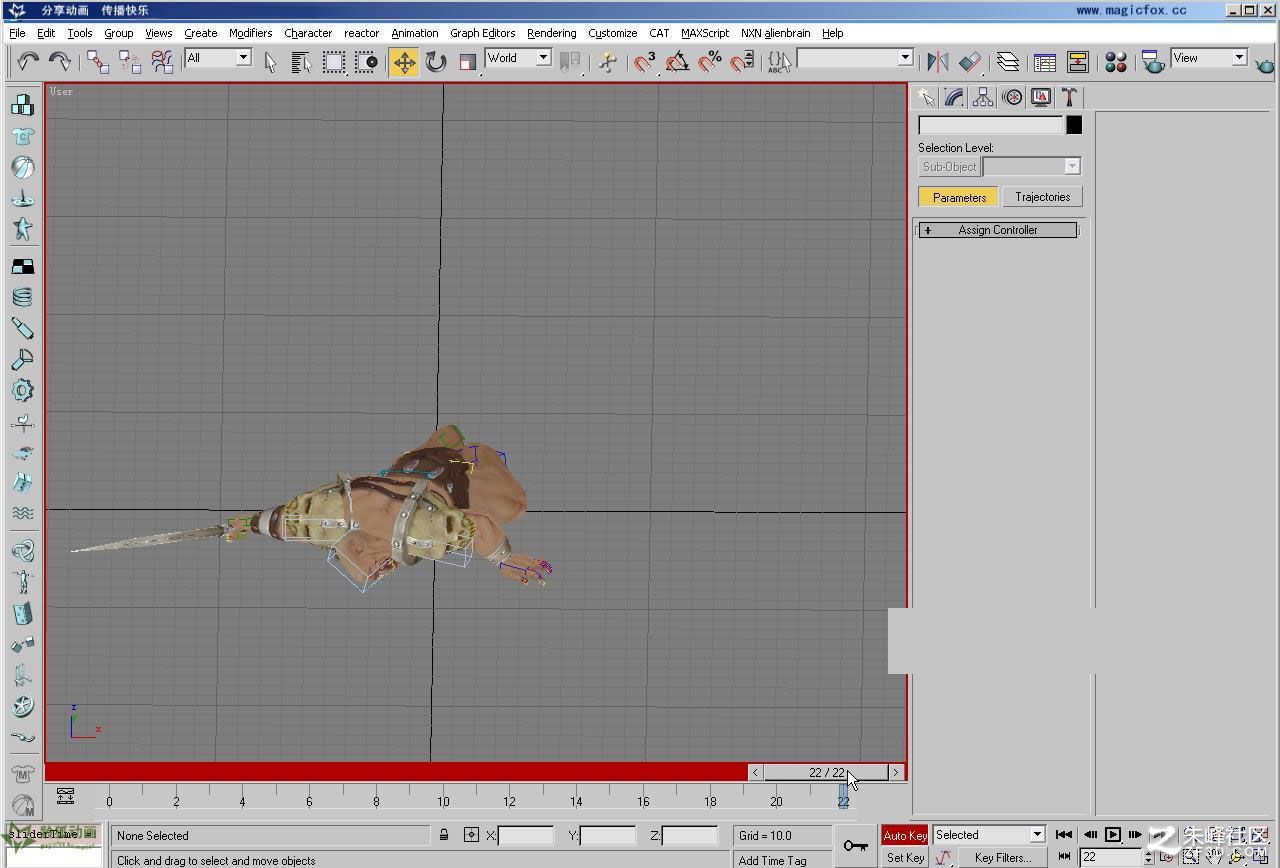Toggle Window/Crossing selection mode
Image resolution: width=1280 pixels, height=868 pixels.
click(366, 62)
